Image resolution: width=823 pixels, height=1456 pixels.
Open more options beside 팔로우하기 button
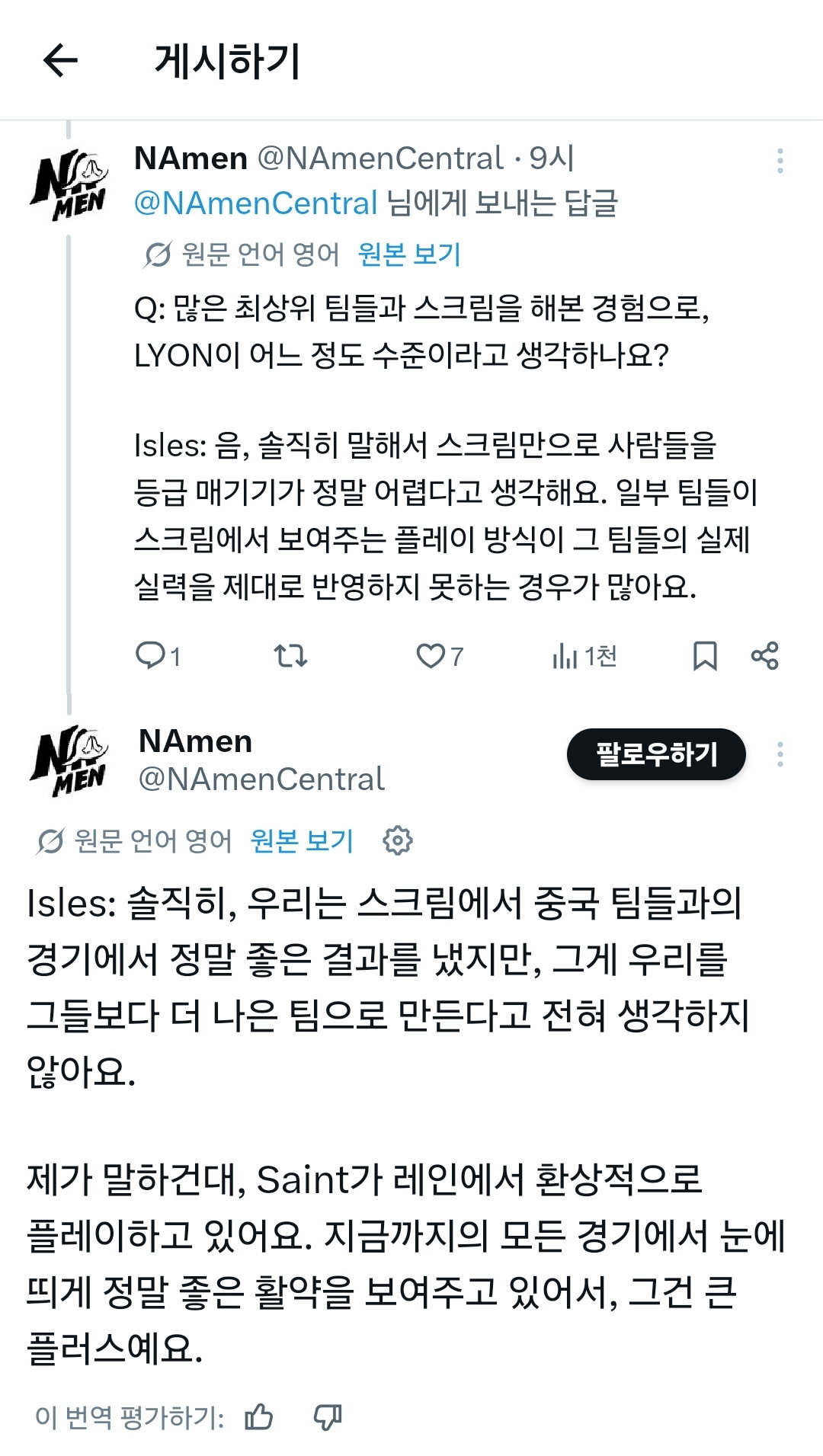point(780,754)
